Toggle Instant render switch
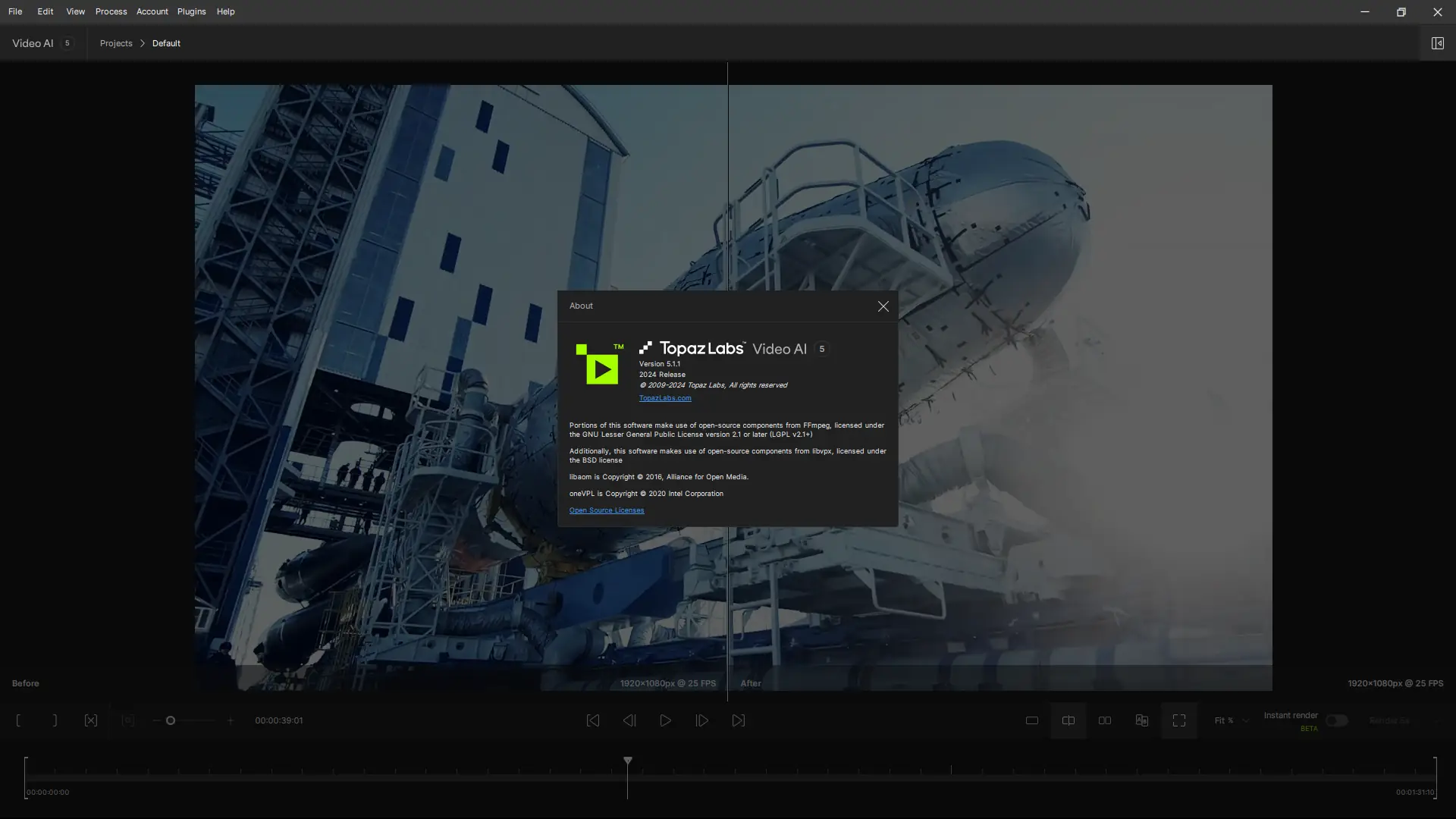 [x=1336, y=720]
